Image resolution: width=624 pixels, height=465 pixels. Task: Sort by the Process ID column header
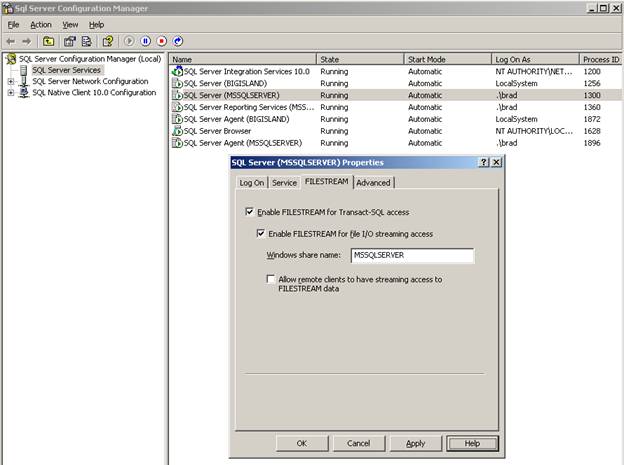[601, 59]
